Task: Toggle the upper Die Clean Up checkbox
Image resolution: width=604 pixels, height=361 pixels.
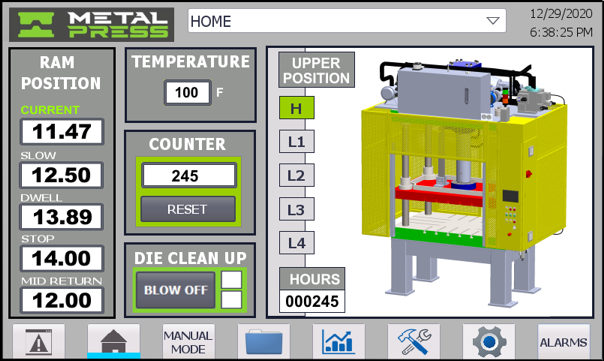Action: (x=232, y=280)
